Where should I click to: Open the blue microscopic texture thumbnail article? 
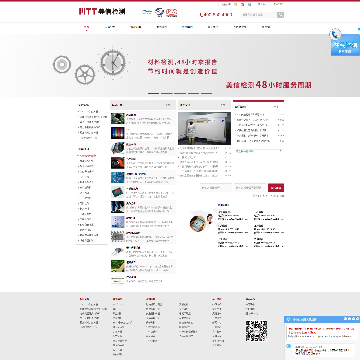tap(118, 177)
